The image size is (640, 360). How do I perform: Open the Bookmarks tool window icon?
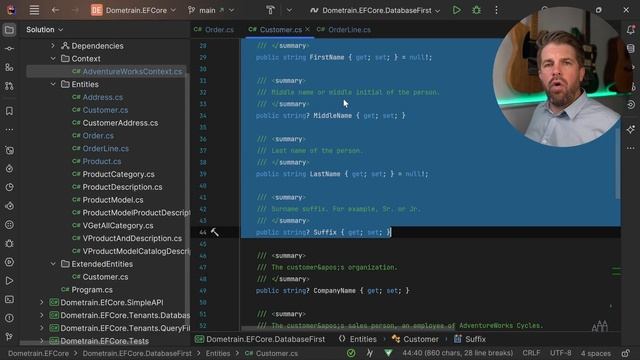pyautogui.click(x=9, y=111)
